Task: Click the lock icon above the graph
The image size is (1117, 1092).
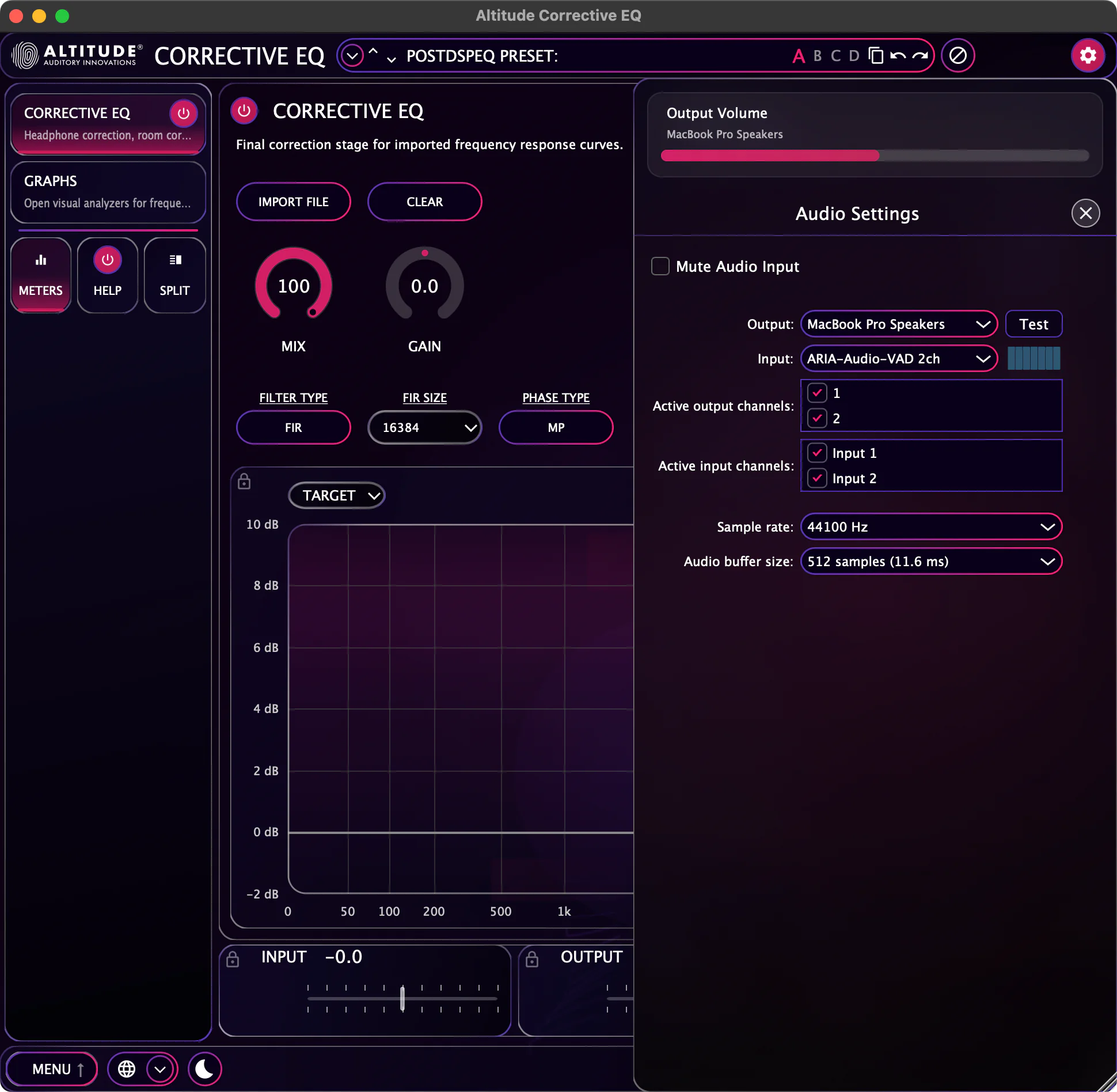Action: [244, 481]
